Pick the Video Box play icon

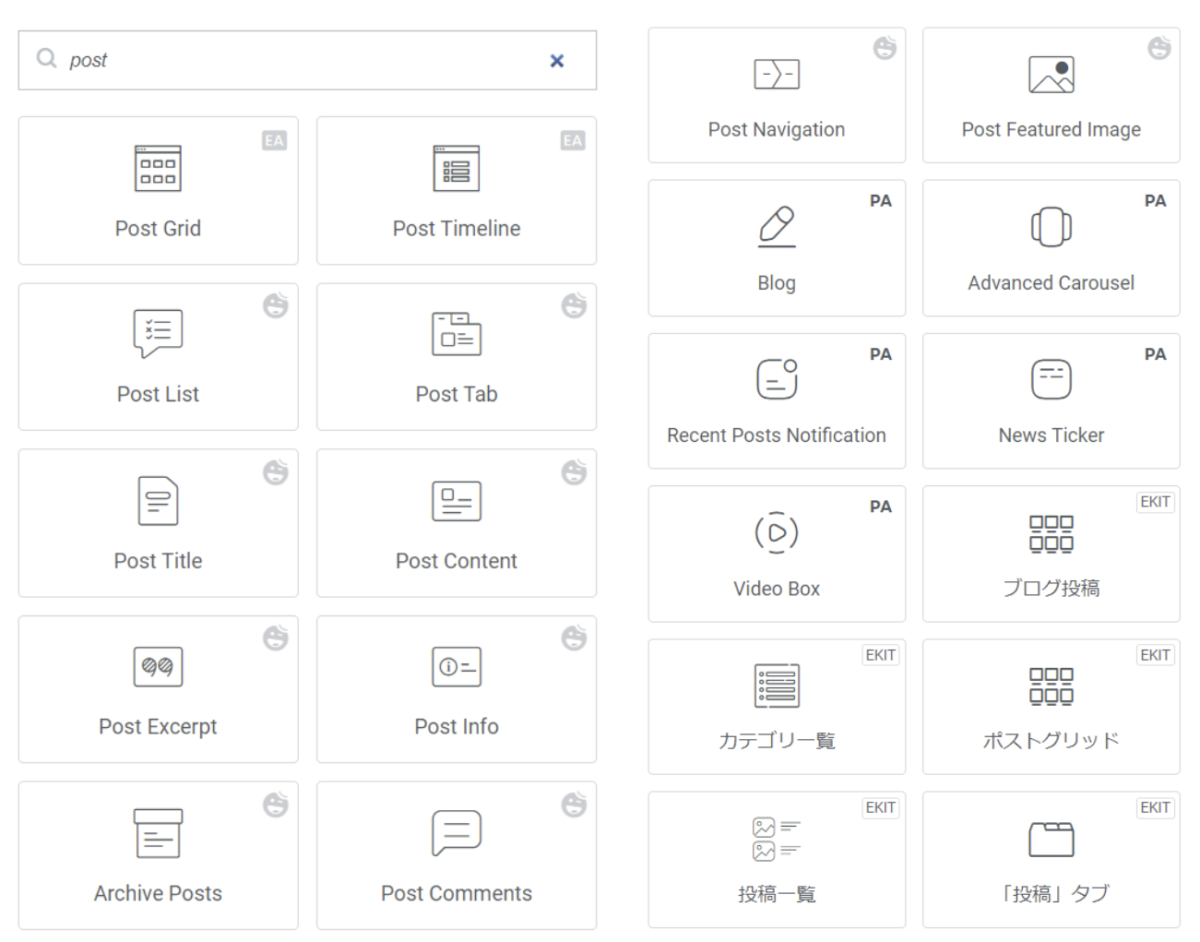776,533
